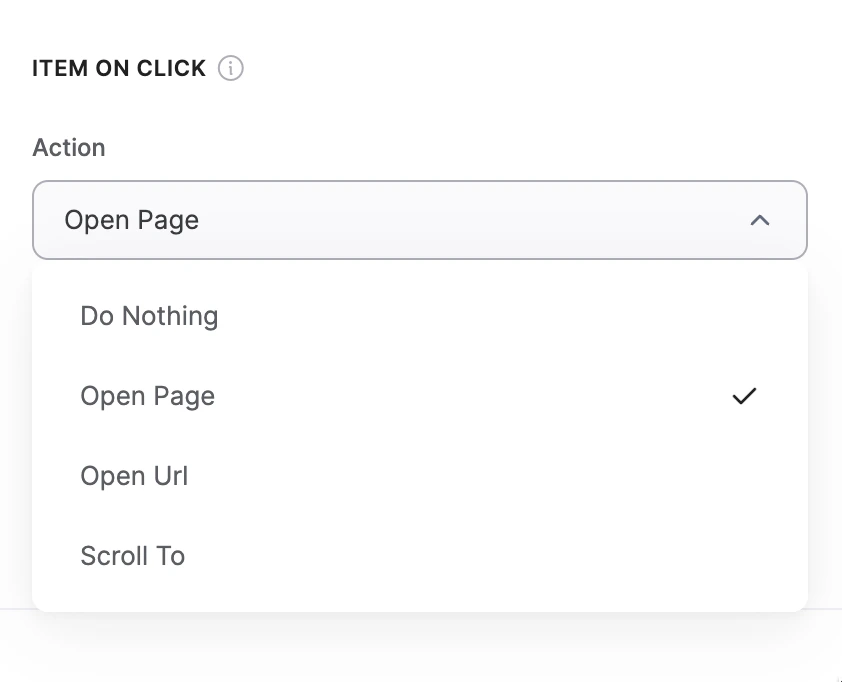Click the ITEM ON CLICK heading

coord(117,68)
